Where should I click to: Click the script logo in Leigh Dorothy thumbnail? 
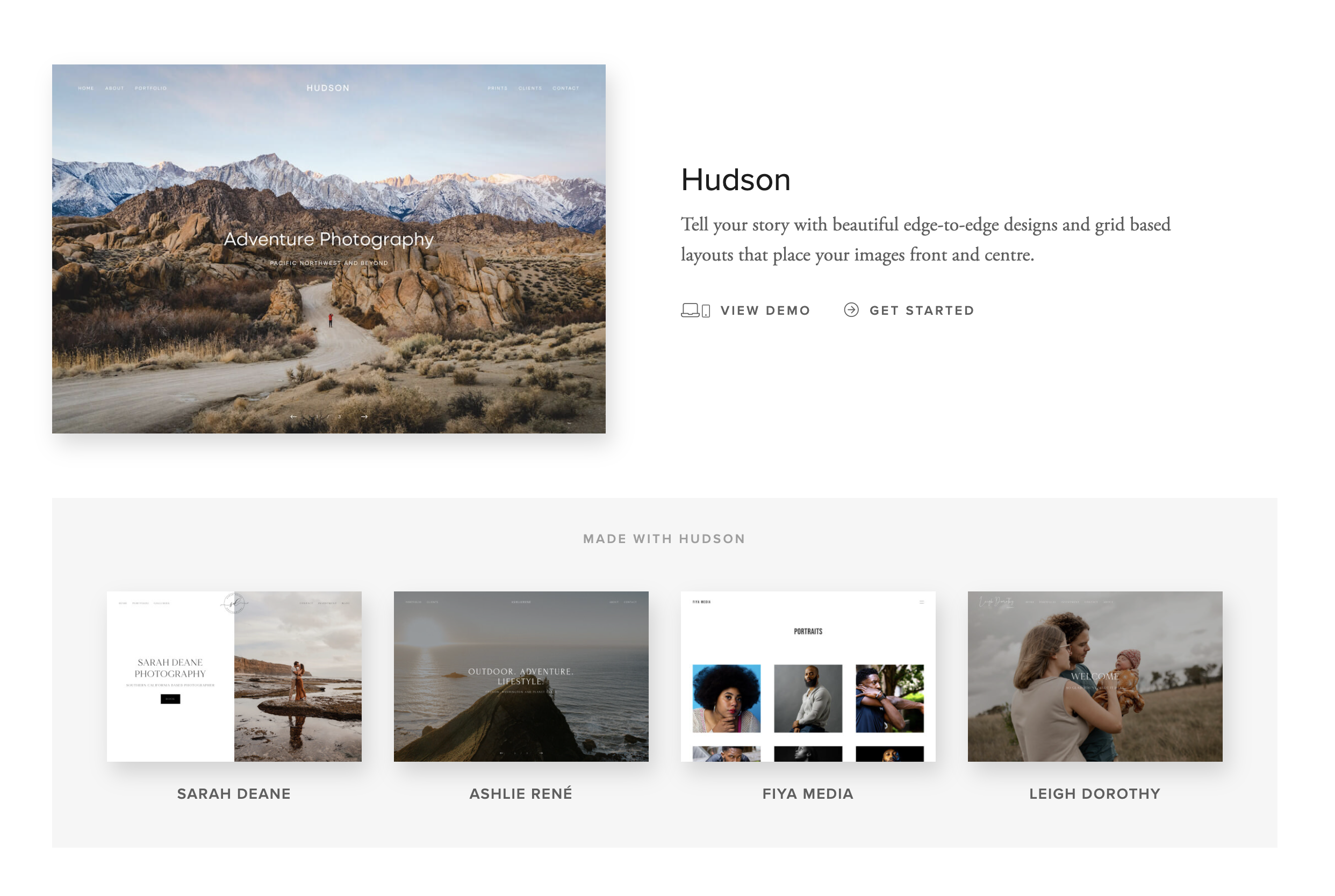[x=996, y=602]
